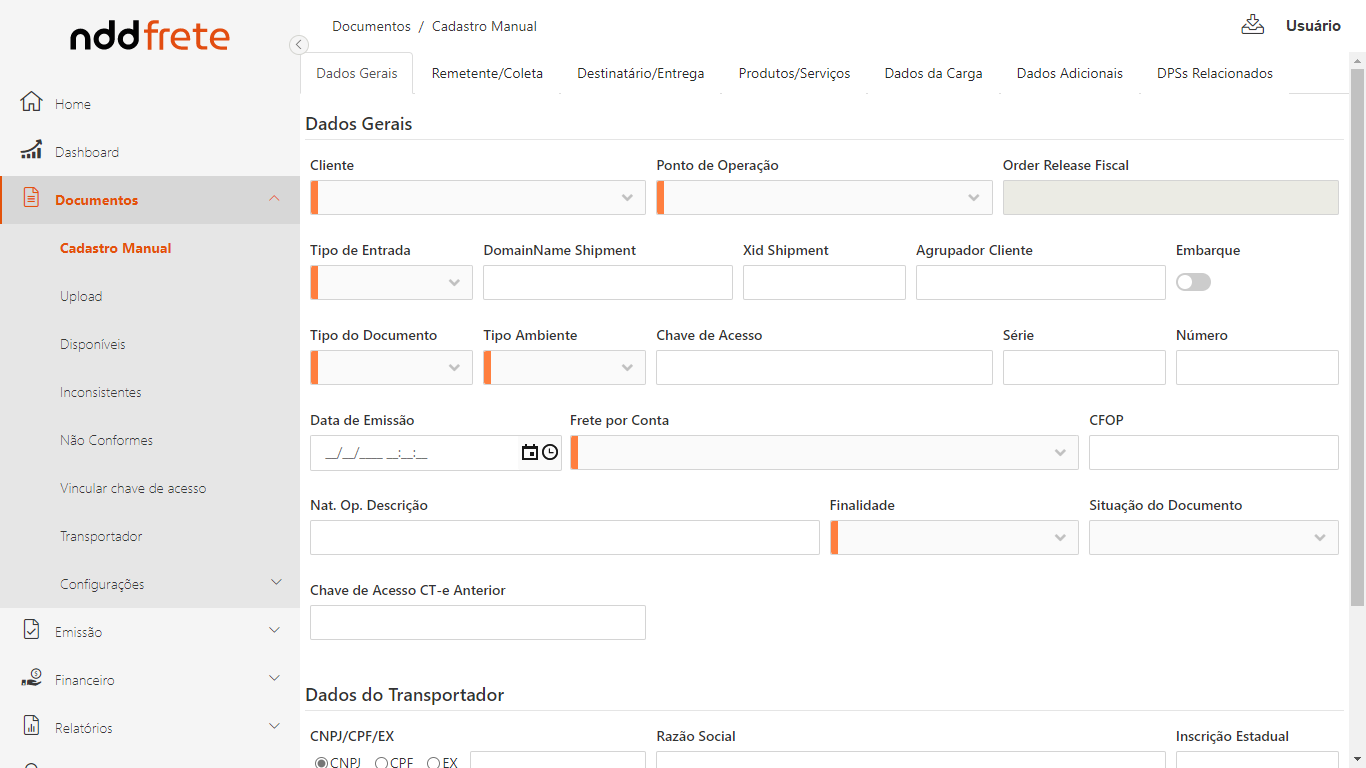
Task: Expand the Configurações submenu
Action: pyautogui.click(x=277, y=583)
